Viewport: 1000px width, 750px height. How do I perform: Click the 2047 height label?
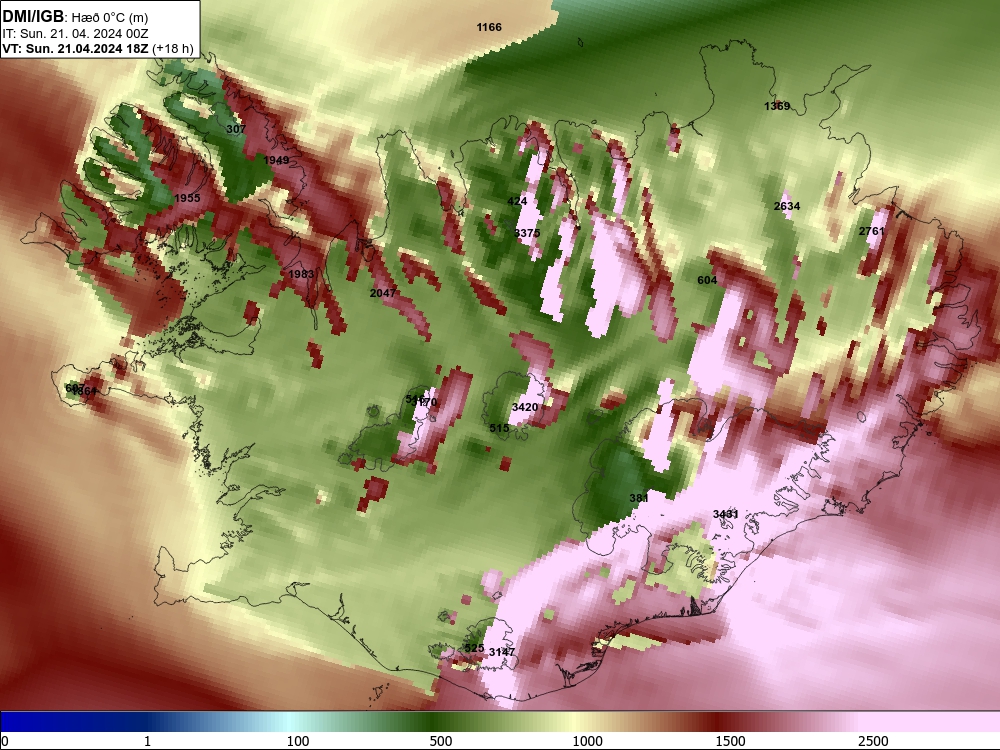(383, 293)
